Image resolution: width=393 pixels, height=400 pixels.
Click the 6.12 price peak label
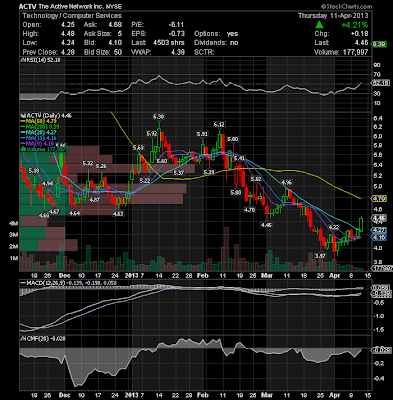219,125
